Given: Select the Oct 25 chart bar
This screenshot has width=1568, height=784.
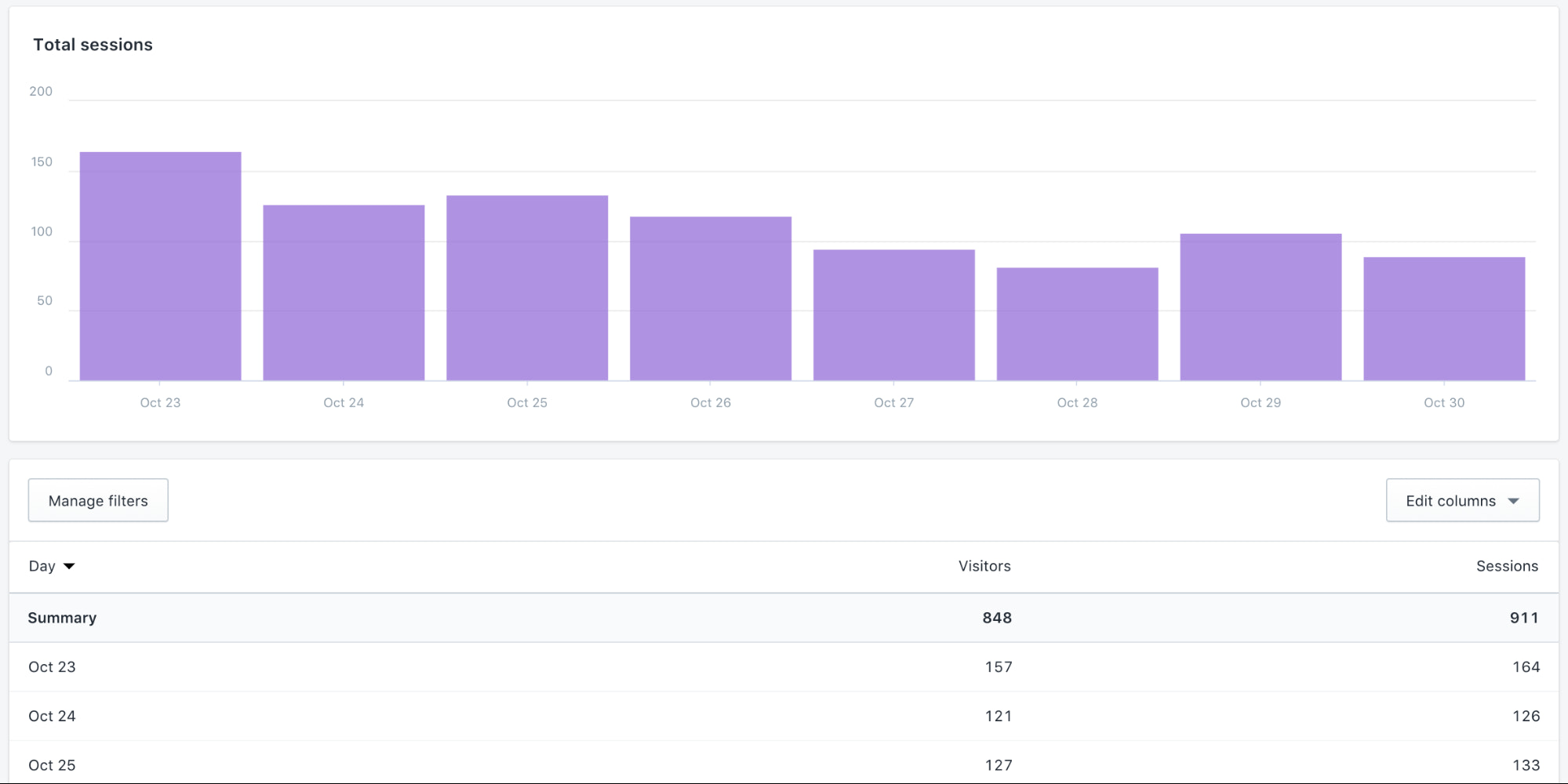Looking at the screenshot, I should pyautogui.click(x=527, y=288).
